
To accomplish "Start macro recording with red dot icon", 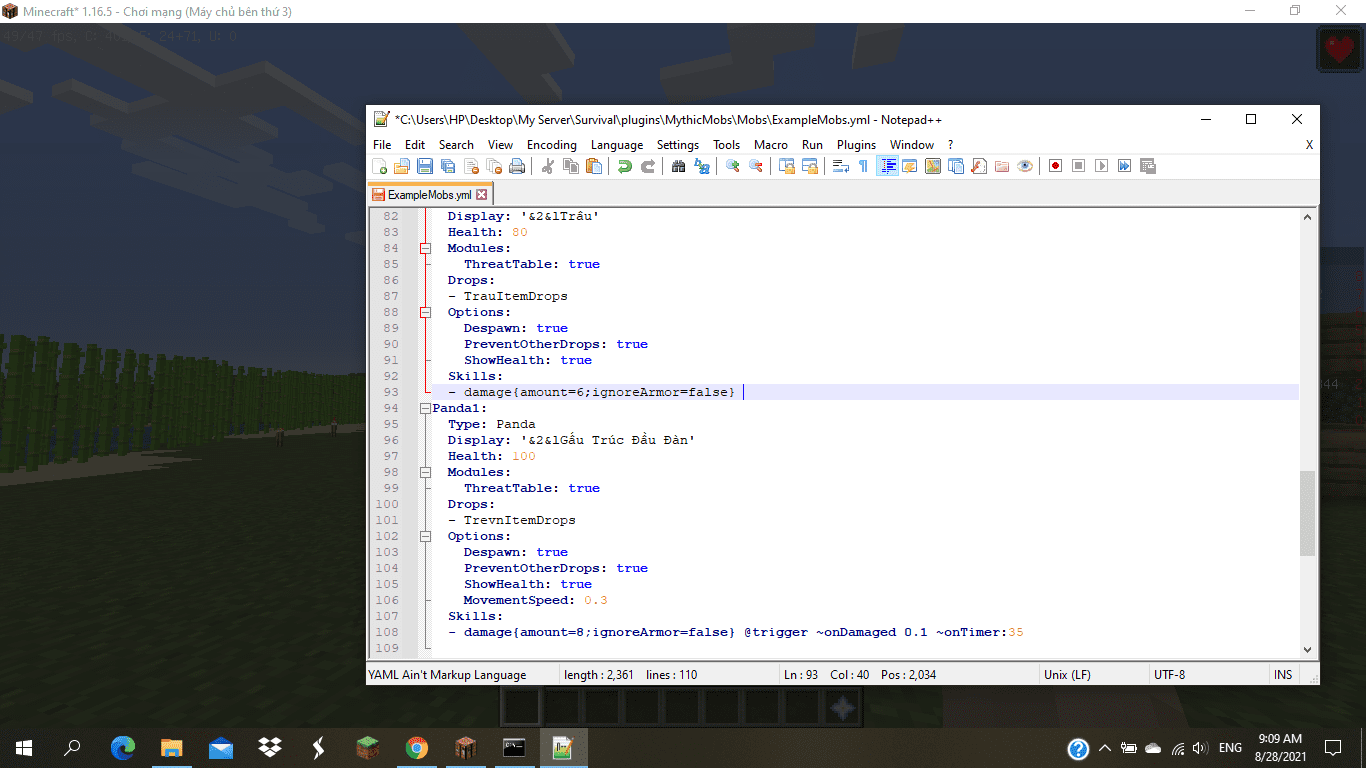I will (1055, 166).
